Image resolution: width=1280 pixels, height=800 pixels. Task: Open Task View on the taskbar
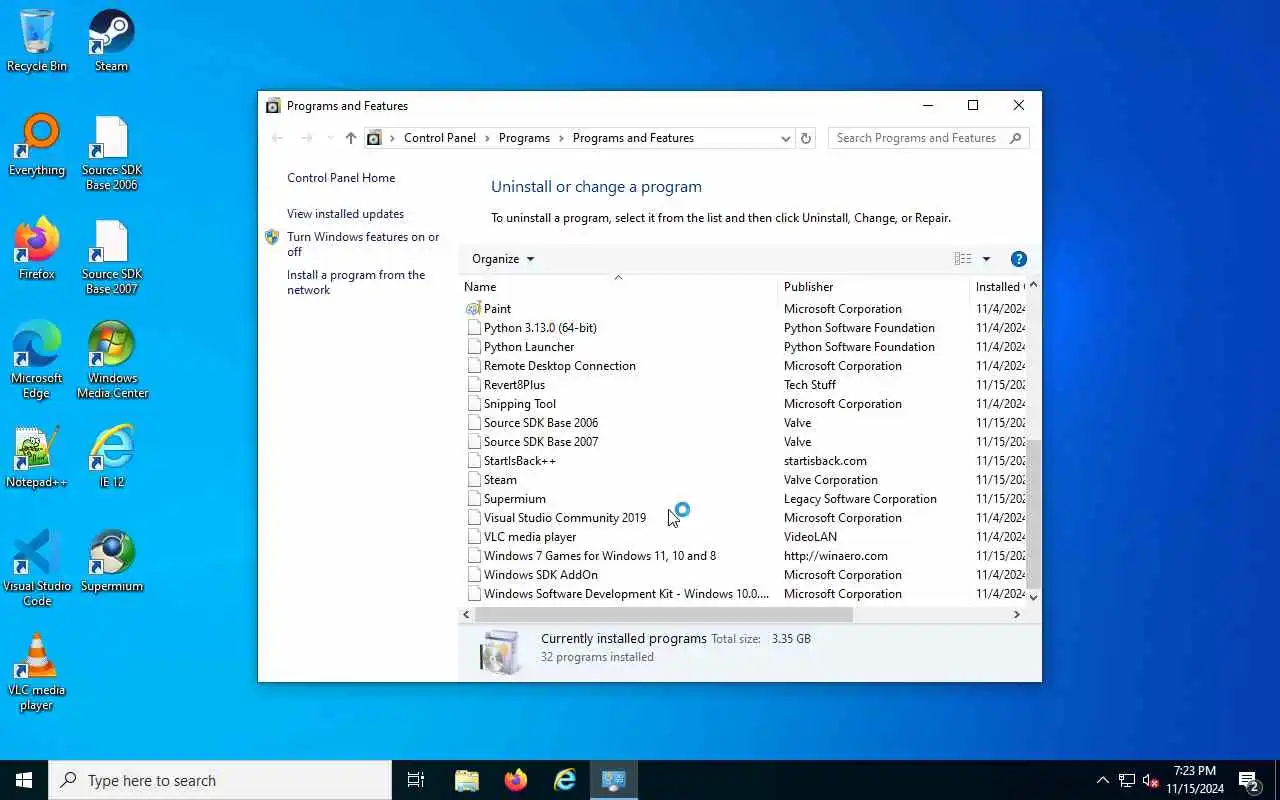coord(416,780)
